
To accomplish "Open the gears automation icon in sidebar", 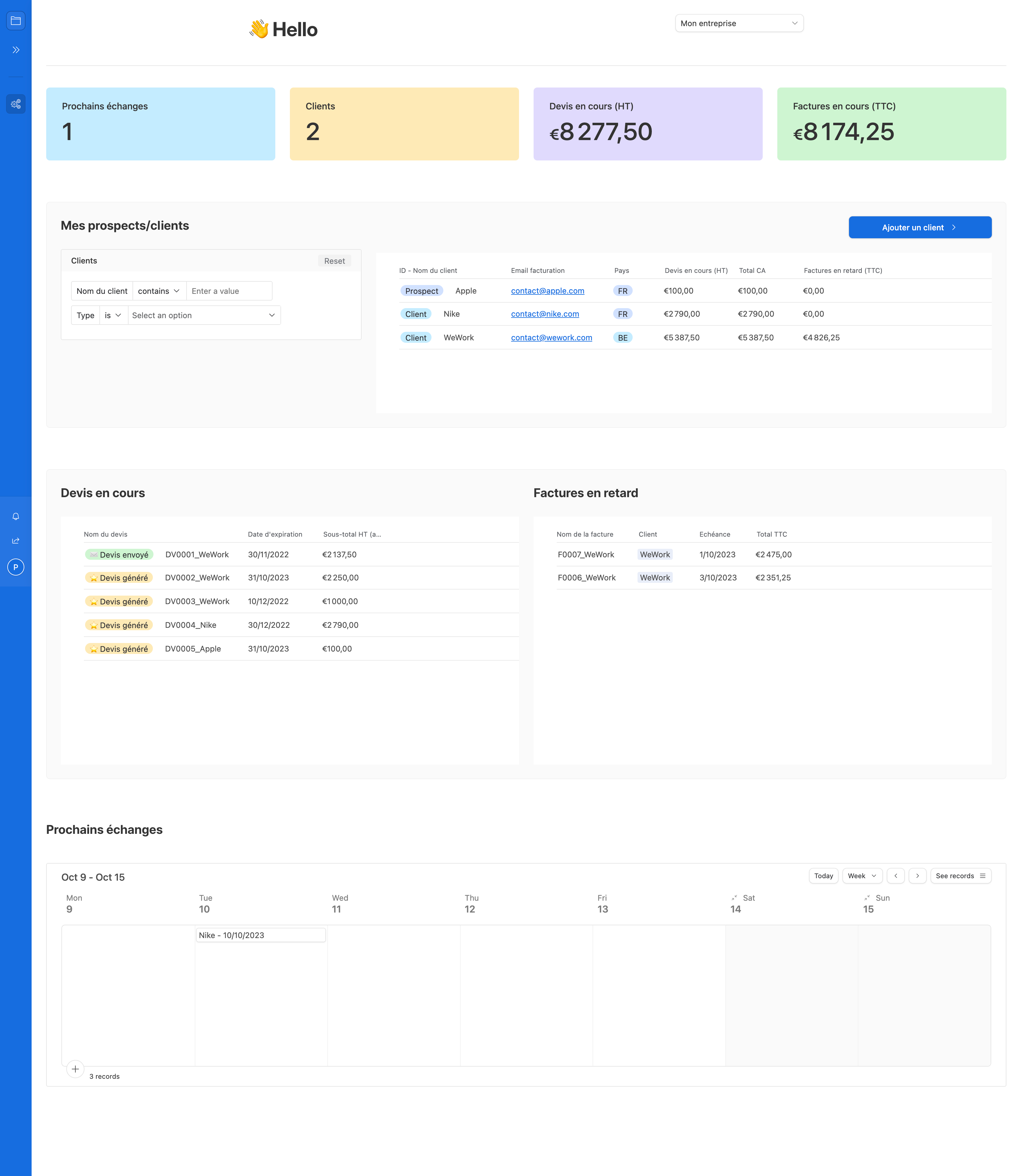I will click(x=16, y=104).
